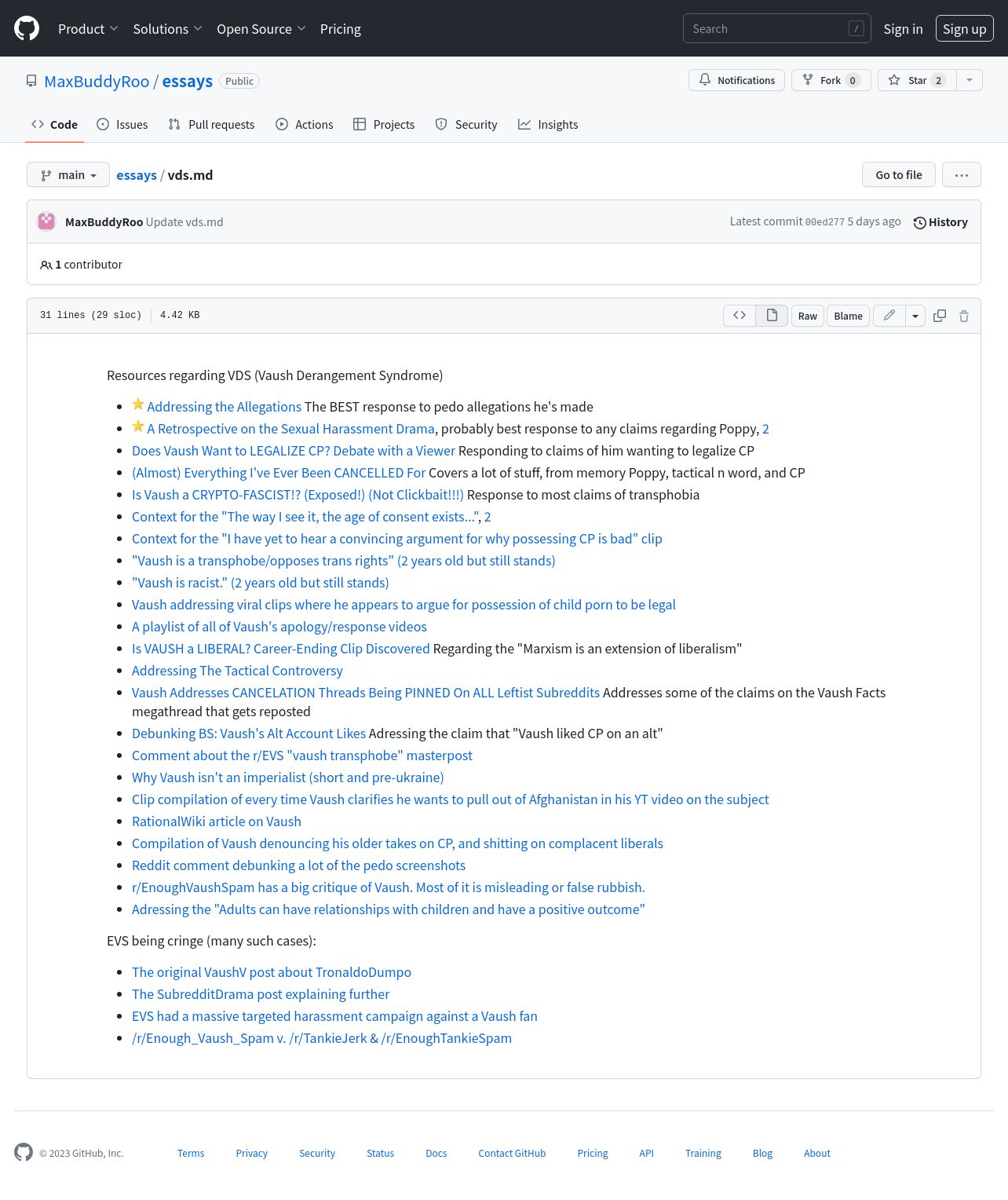The height and width of the screenshot is (1200, 1008).
Task: Open Reddit comment debunking pedo screenshots link
Action: tap(298, 865)
